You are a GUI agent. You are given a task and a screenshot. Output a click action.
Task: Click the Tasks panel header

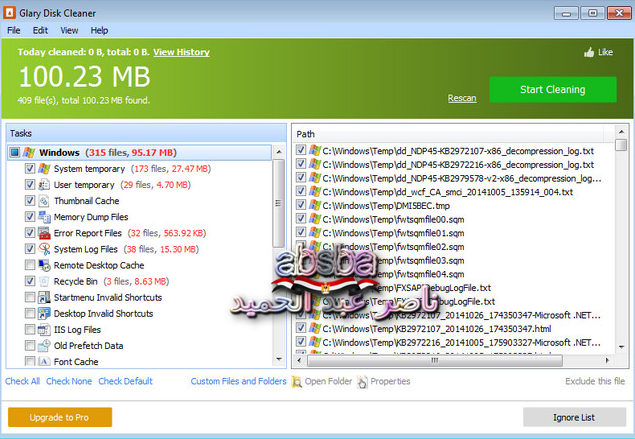[146, 133]
